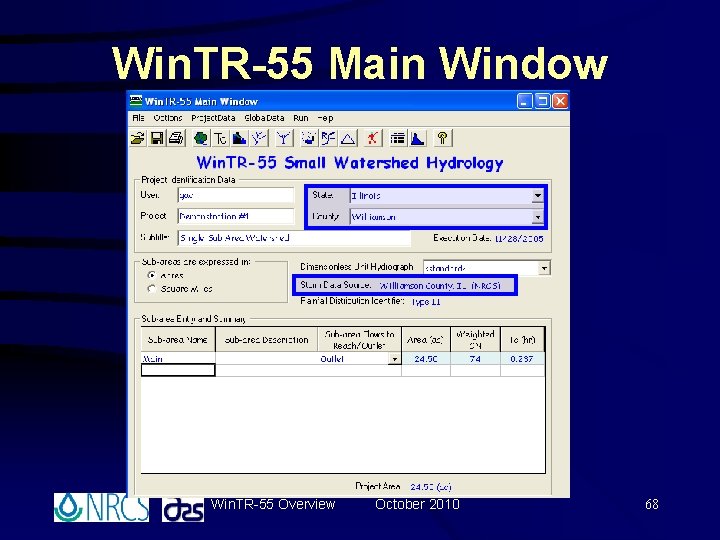Open Storm Data rain cloud icon

[x=309, y=138]
